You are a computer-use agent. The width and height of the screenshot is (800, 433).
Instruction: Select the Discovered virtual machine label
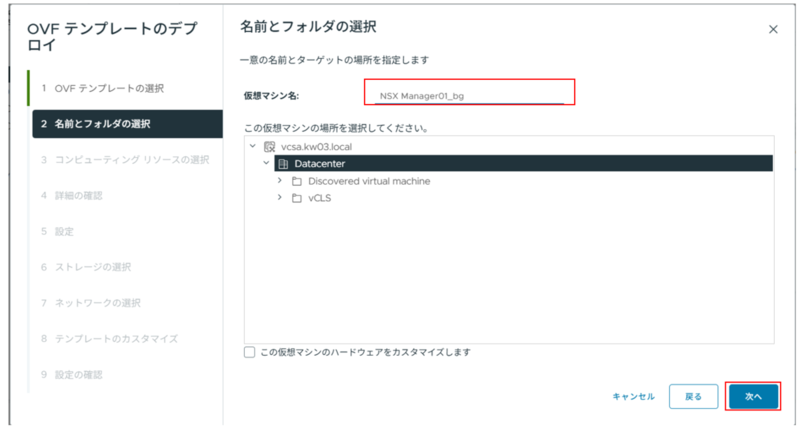click(x=369, y=181)
